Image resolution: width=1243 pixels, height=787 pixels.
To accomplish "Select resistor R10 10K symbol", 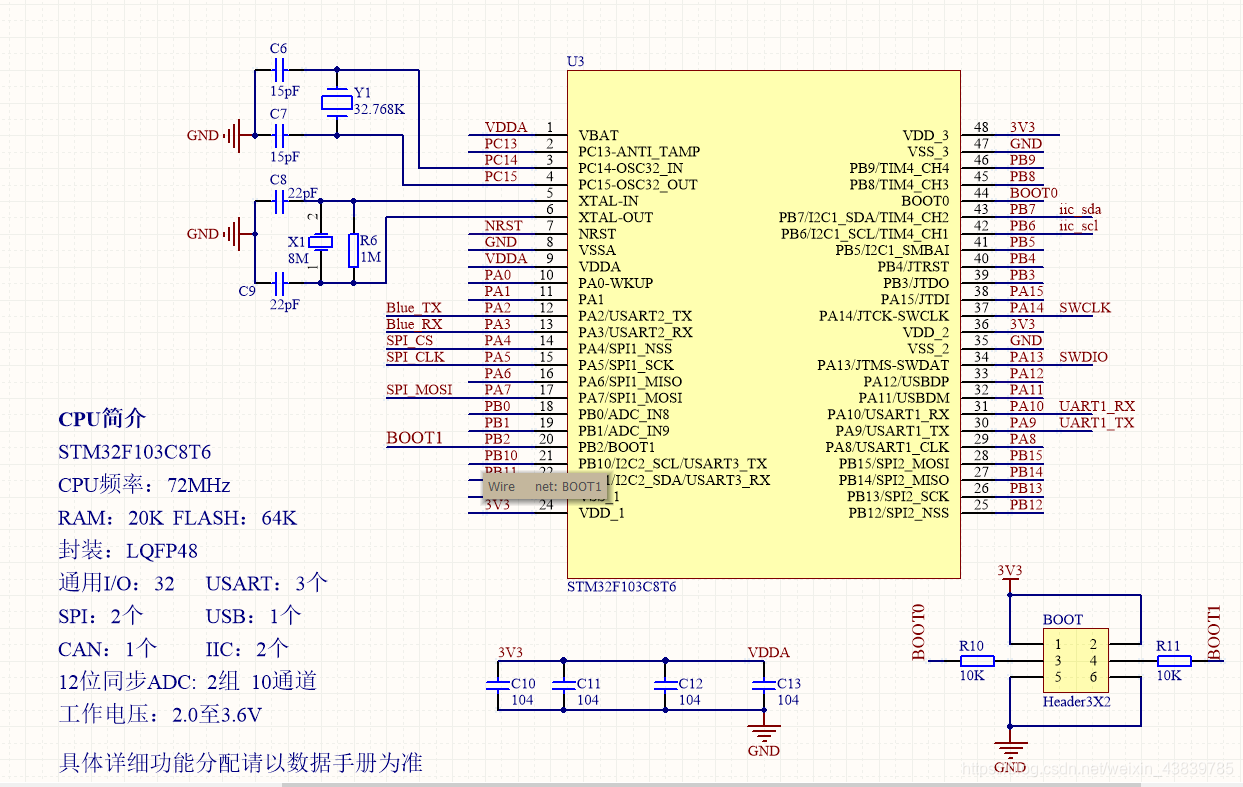I will pyautogui.click(x=976, y=660).
